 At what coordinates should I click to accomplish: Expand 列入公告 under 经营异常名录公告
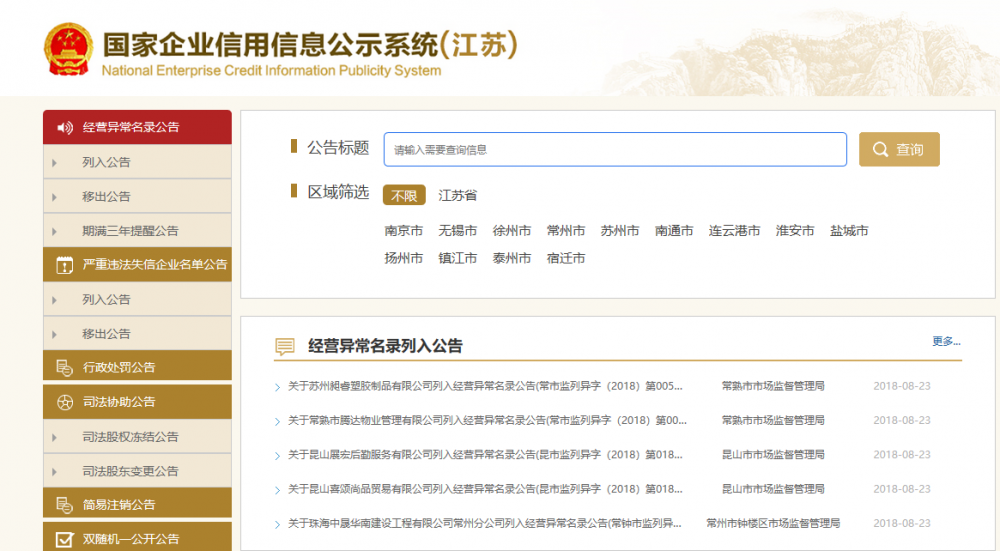pos(106,162)
